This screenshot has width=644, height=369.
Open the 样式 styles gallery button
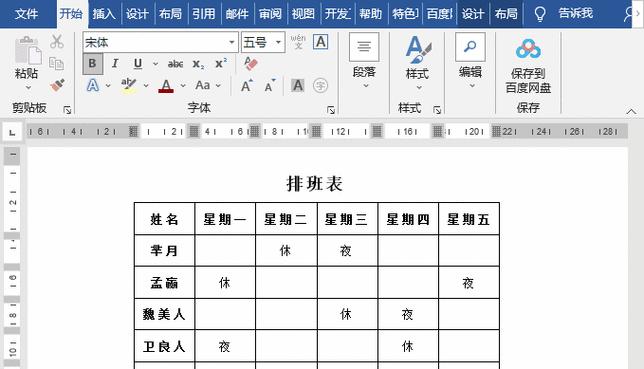(x=417, y=62)
